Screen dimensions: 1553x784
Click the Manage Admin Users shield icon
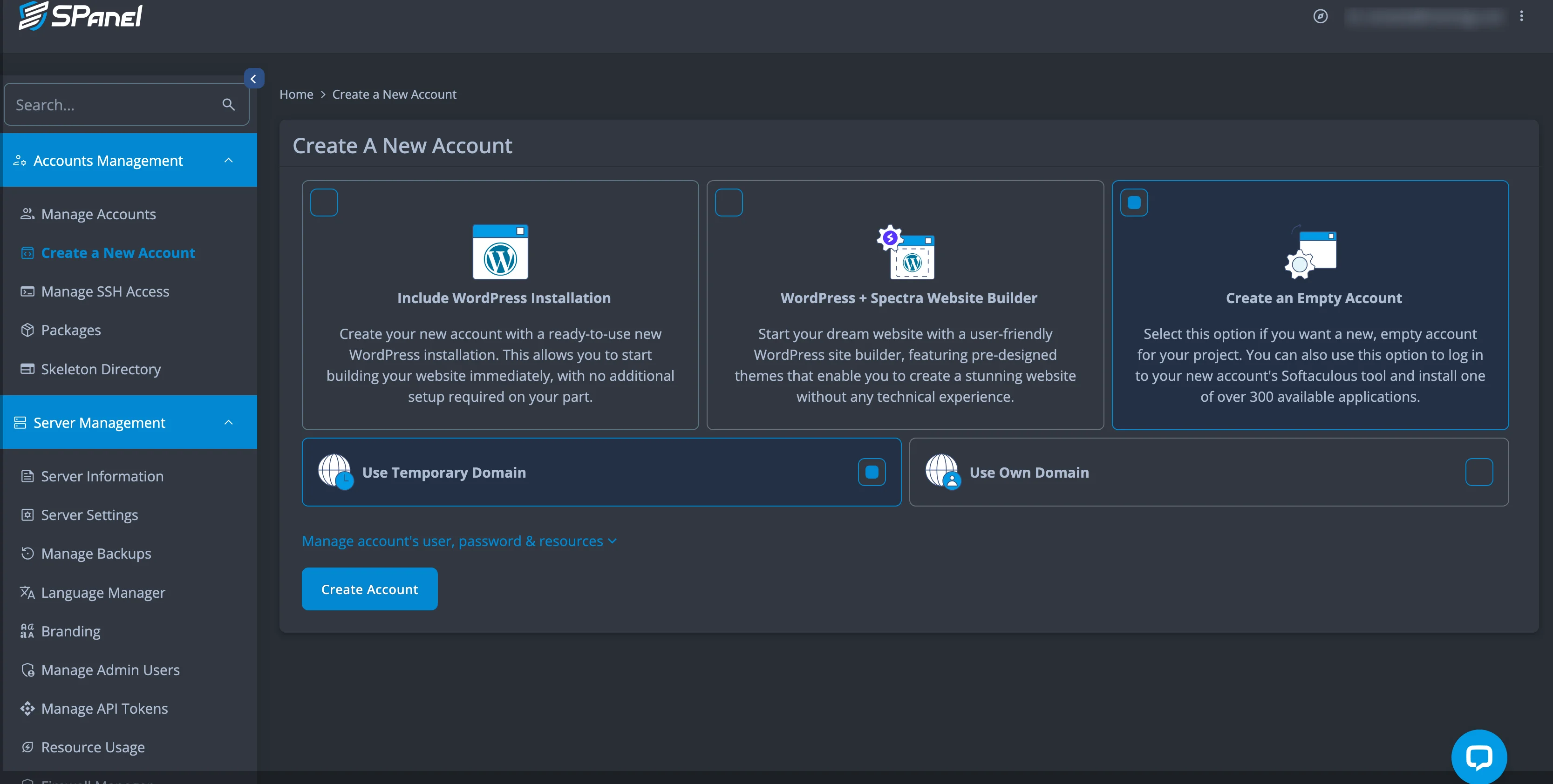[27, 669]
